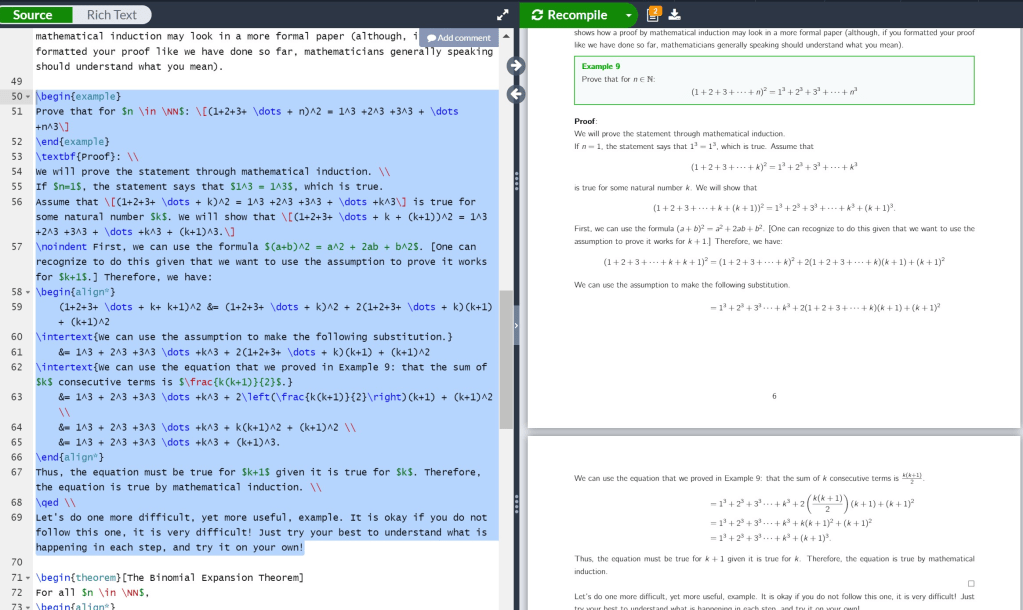Jump from PDF to source location arrow

point(516,94)
